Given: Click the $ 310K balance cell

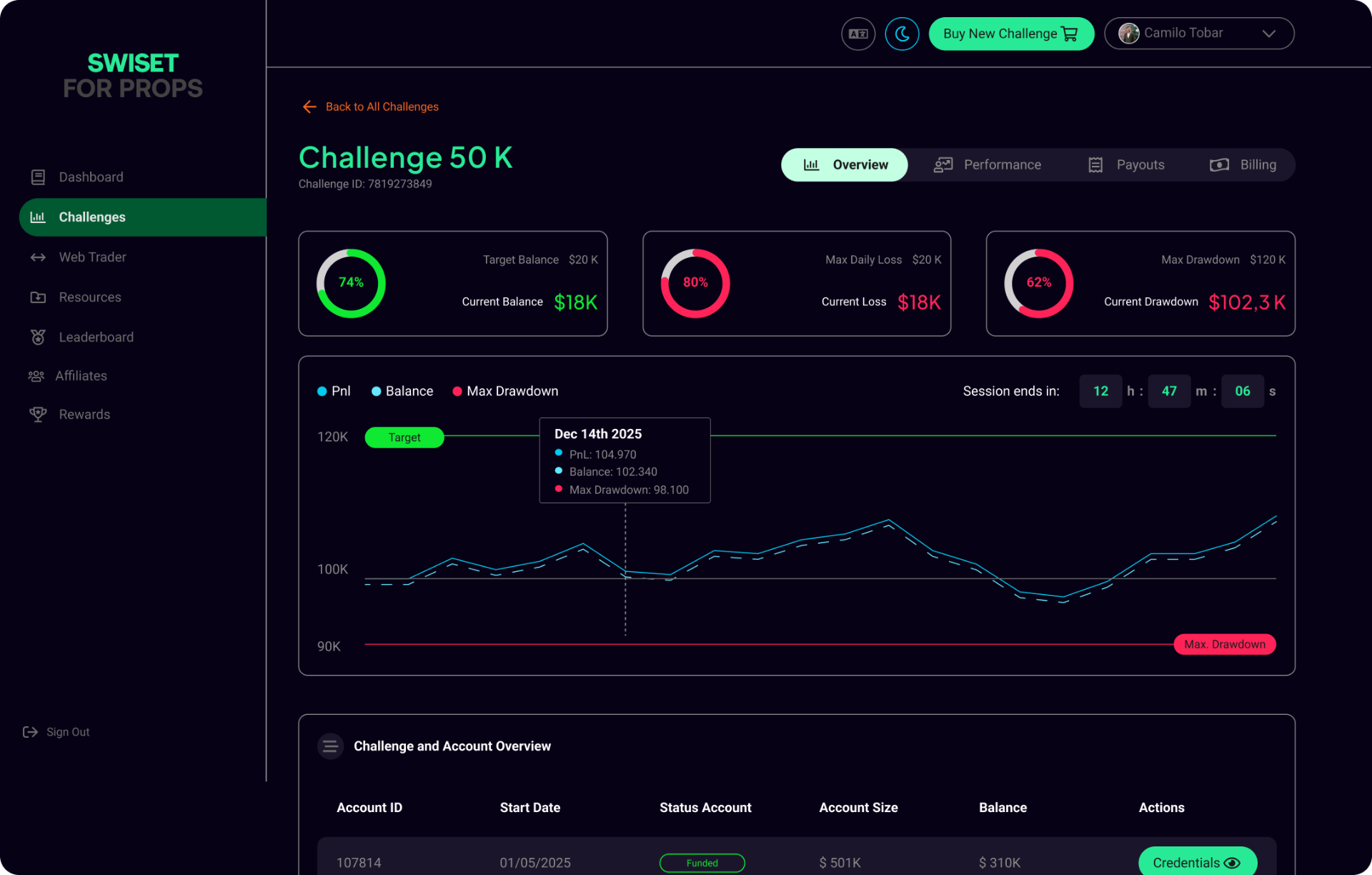Looking at the screenshot, I should (x=1000, y=863).
